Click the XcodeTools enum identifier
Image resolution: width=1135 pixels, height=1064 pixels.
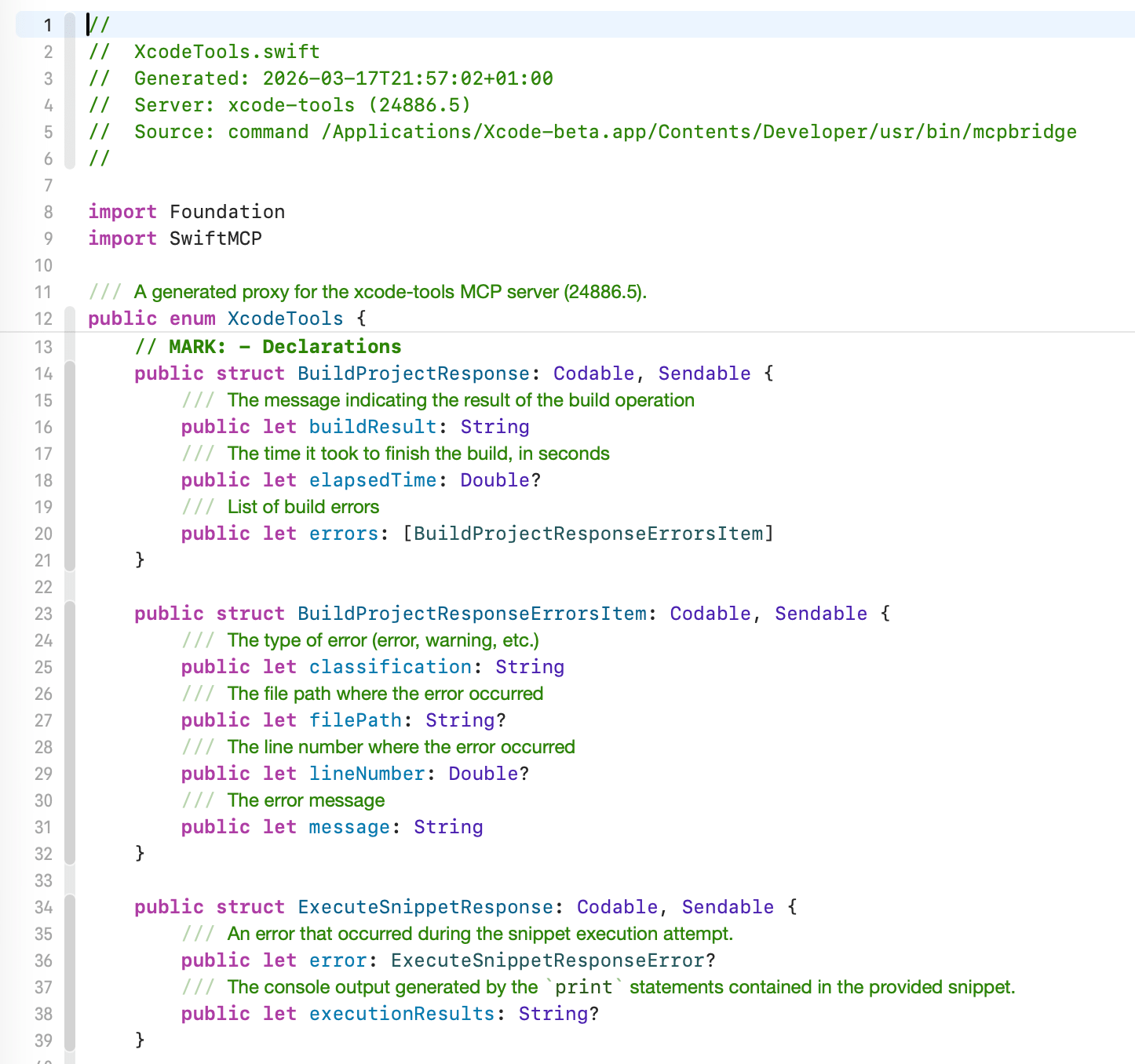tap(285, 319)
